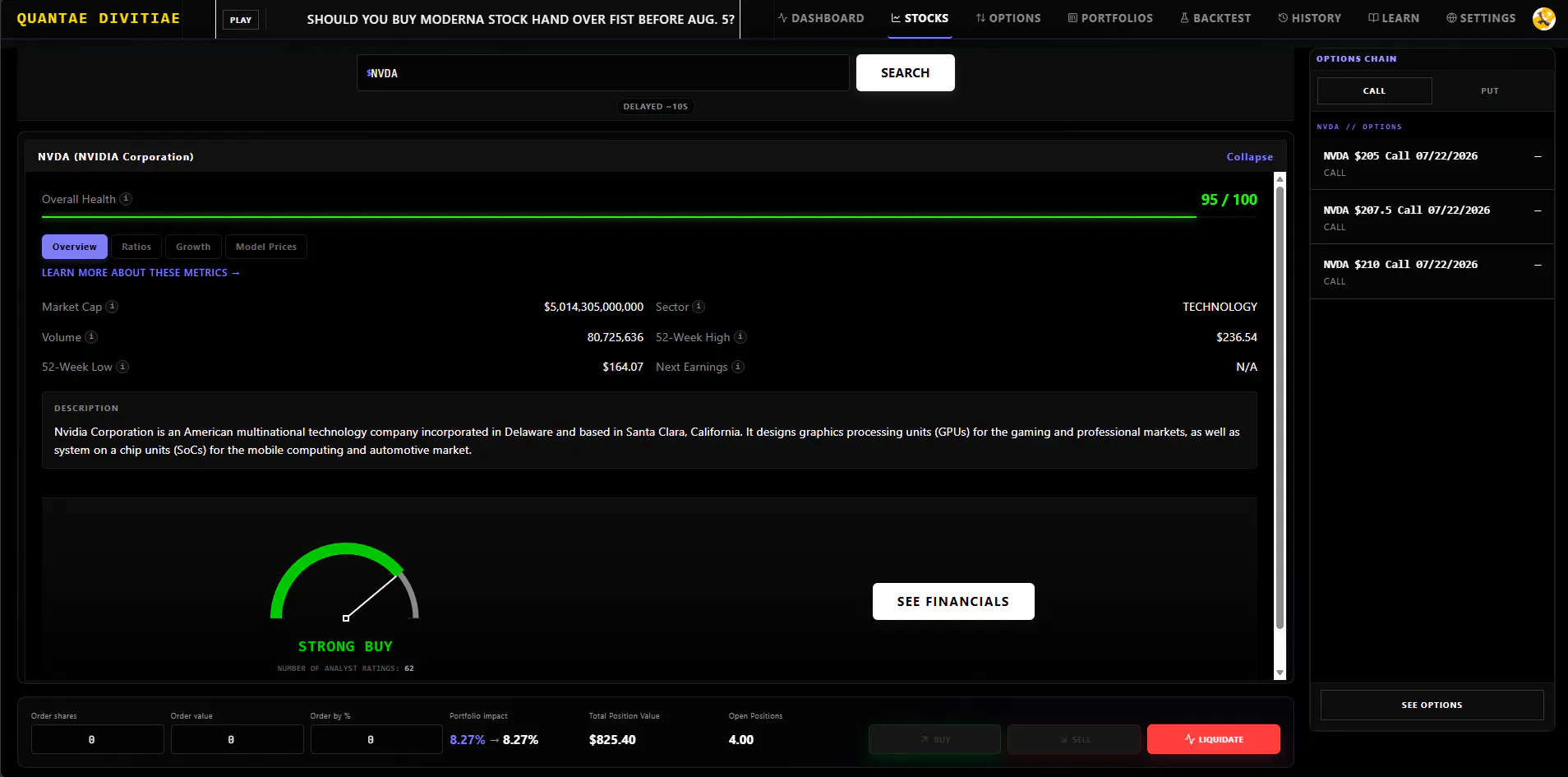Viewport: 1568px width, 777px height.
Task: Click the LIQUIDATE button
Action: [x=1214, y=739]
